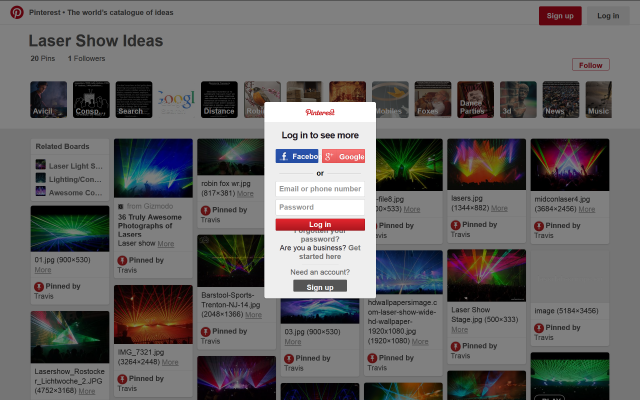Click the 1 Followers count
640x400 pixels.
tap(87, 58)
